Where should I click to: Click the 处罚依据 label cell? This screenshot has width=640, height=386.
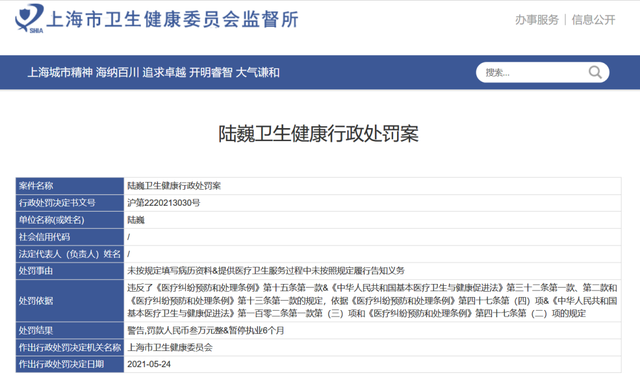tap(70, 300)
